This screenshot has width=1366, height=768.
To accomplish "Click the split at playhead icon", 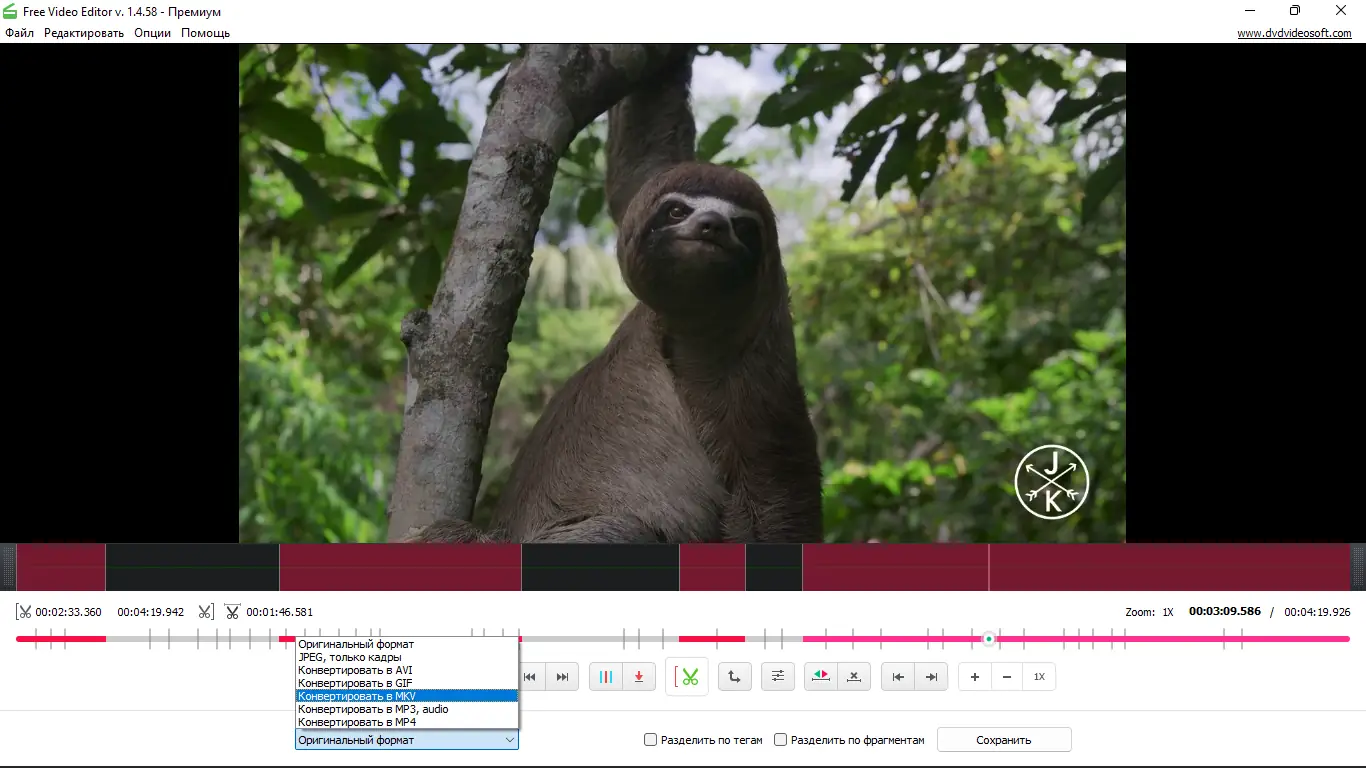I will [x=820, y=677].
